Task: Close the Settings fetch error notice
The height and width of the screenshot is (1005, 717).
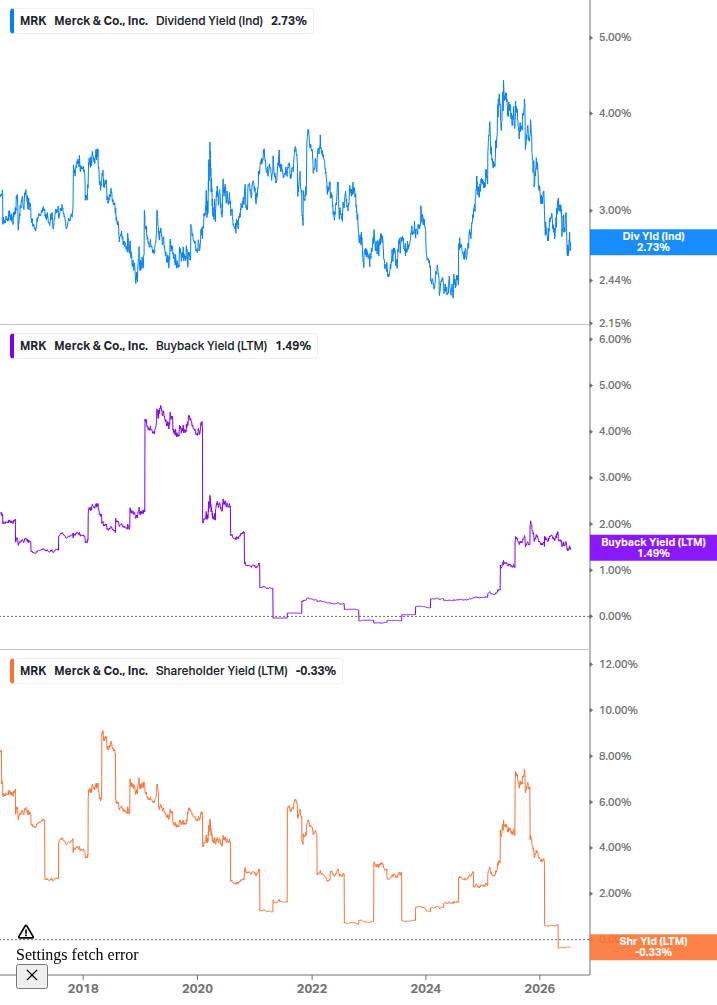Action: (x=32, y=976)
